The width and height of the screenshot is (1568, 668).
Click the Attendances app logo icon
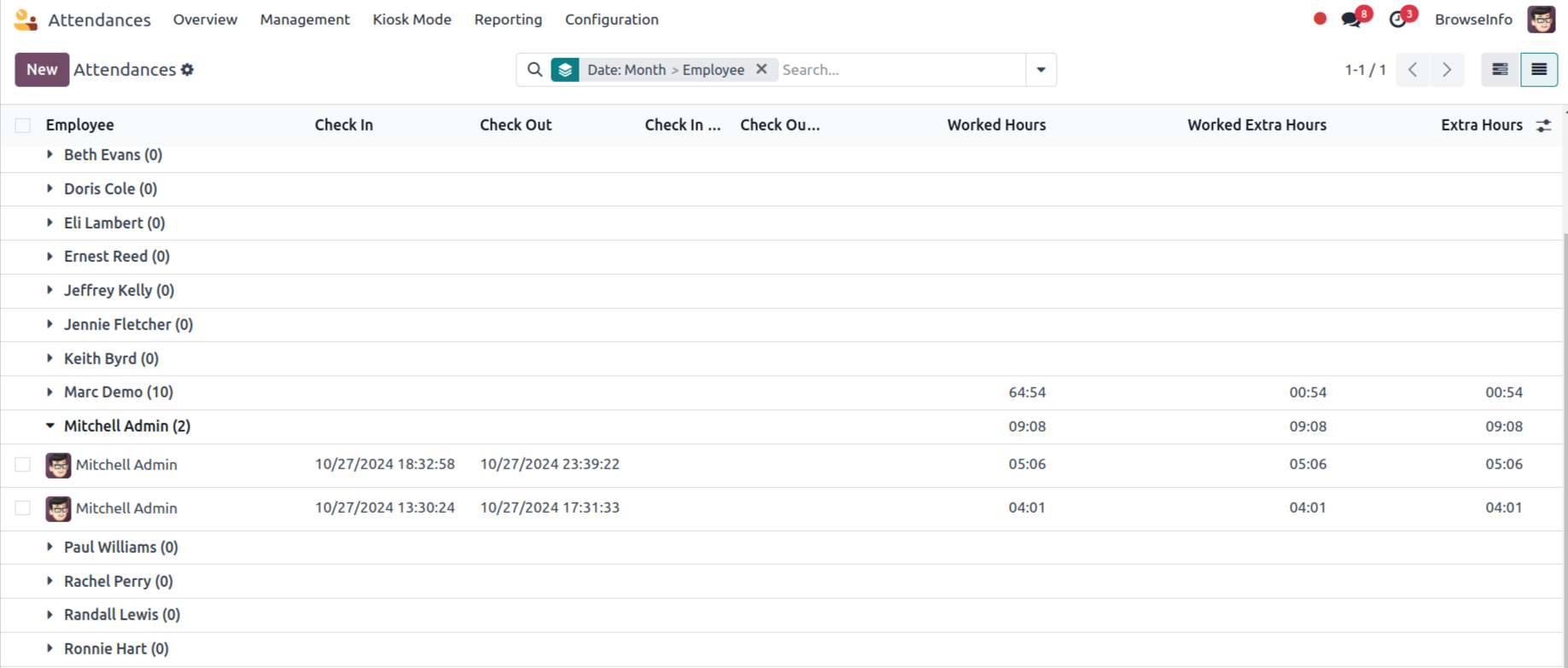26,20
